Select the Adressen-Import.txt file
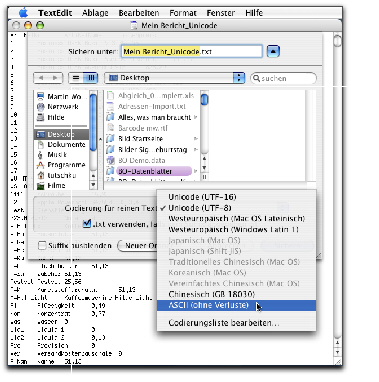 [x=151, y=107]
